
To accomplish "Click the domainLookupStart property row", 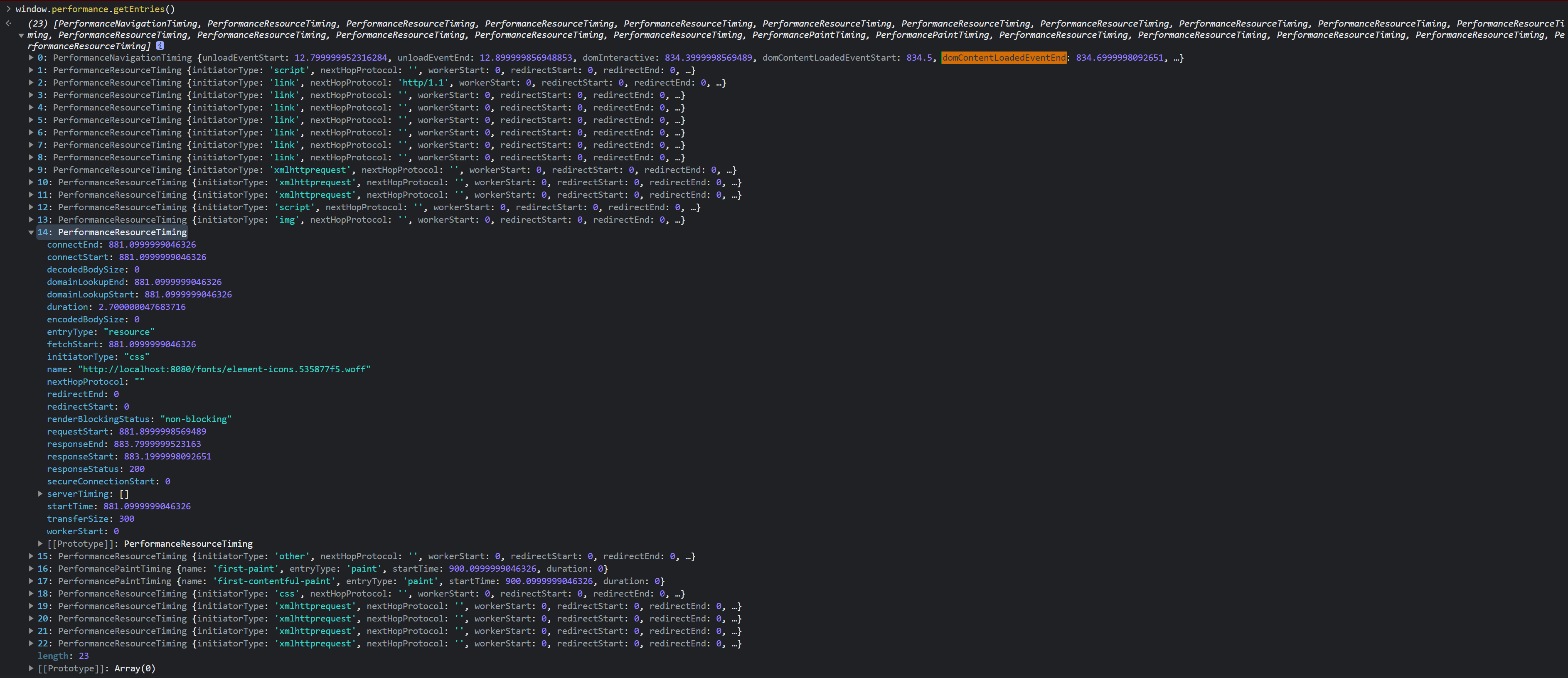I will pos(139,295).
